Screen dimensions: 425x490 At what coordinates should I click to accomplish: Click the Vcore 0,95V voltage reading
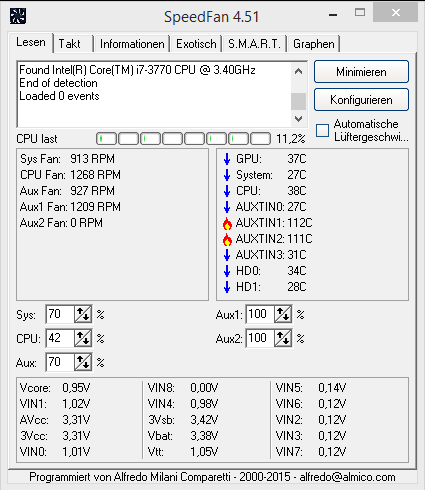[55, 388]
